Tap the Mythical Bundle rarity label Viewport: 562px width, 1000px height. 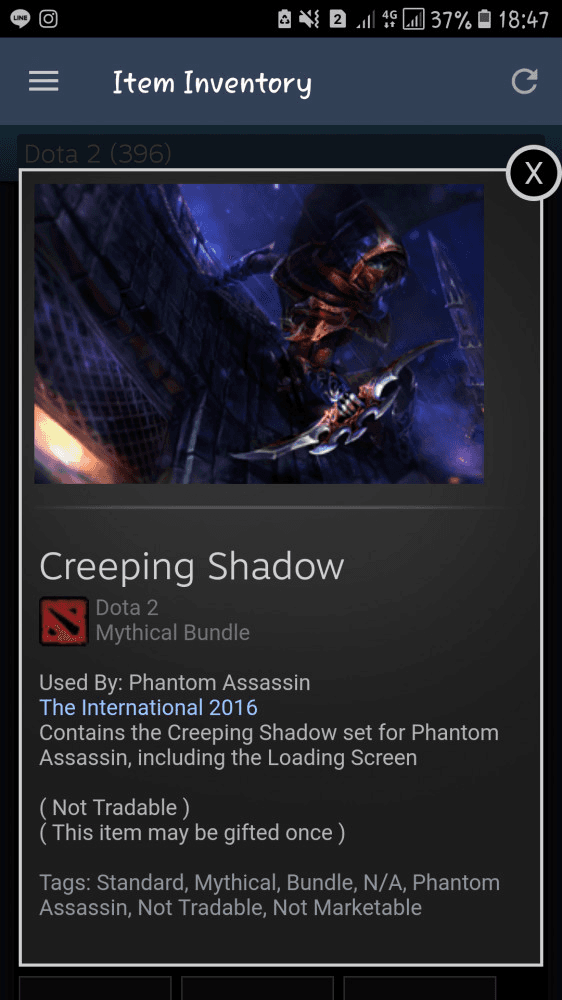pyautogui.click(x=172, y=633)
